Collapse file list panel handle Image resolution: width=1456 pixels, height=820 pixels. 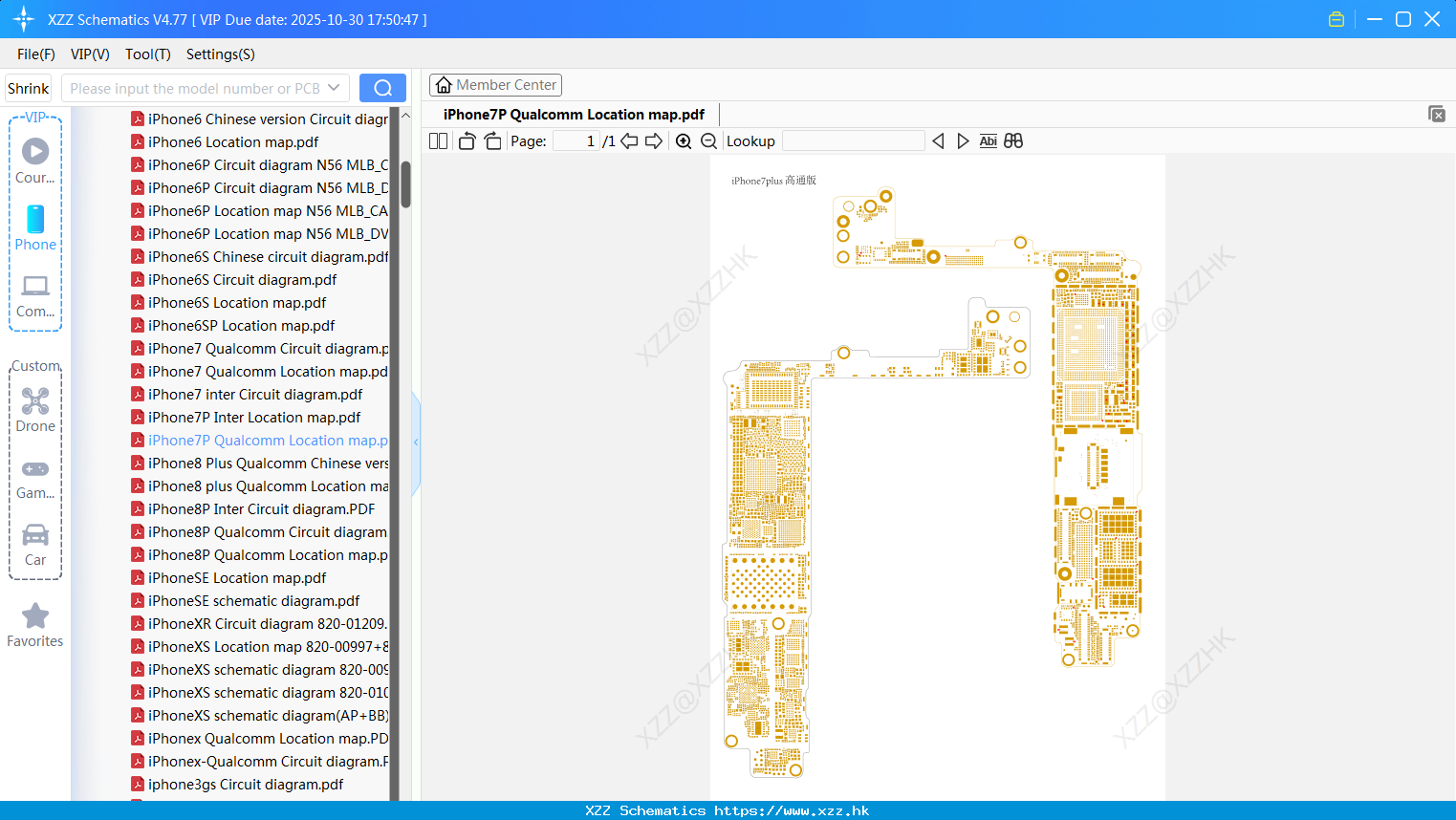coord(416,442)
